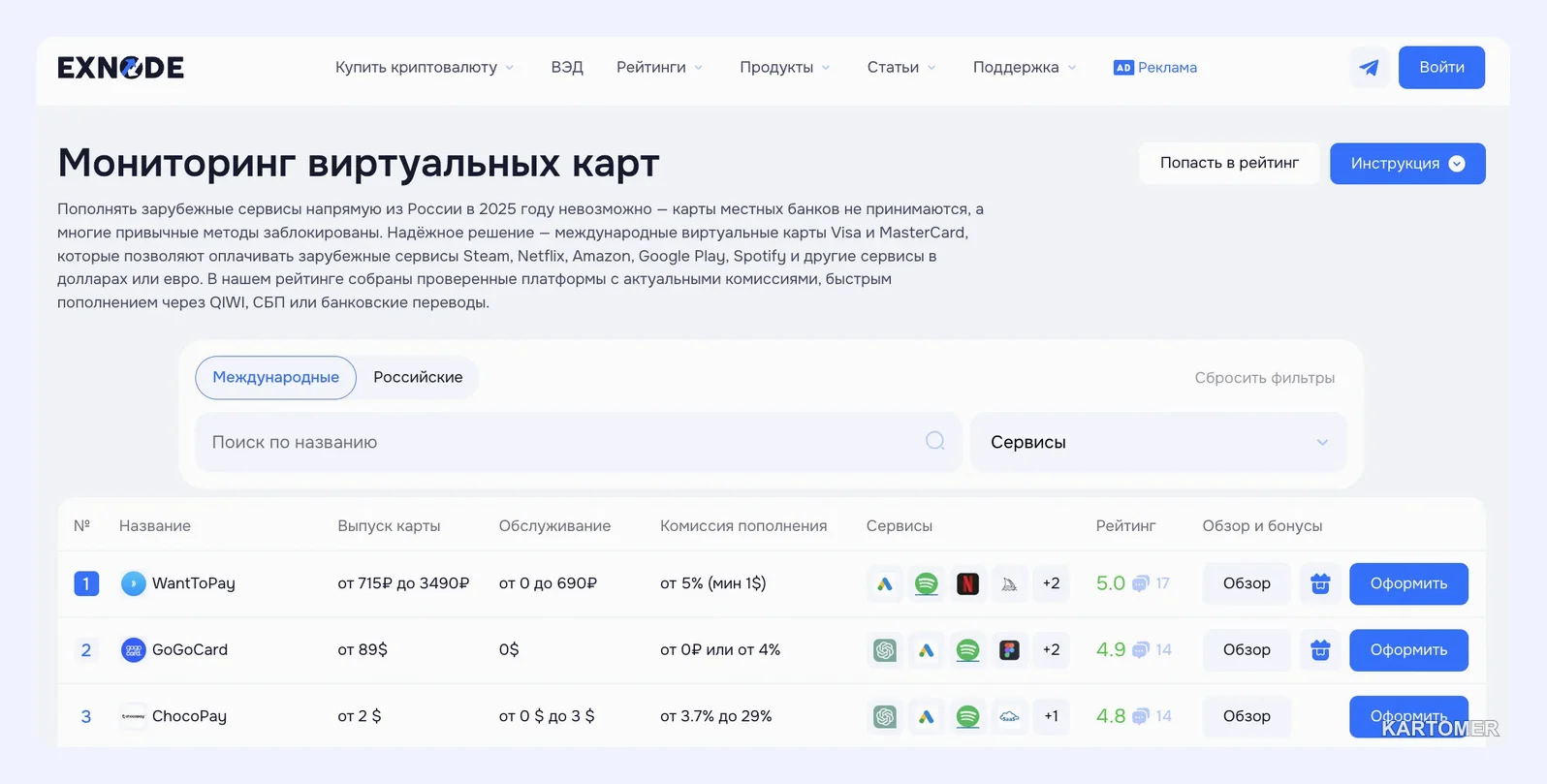Click the SaaS cloud icon for ChocoPay

pos(1010,716)
